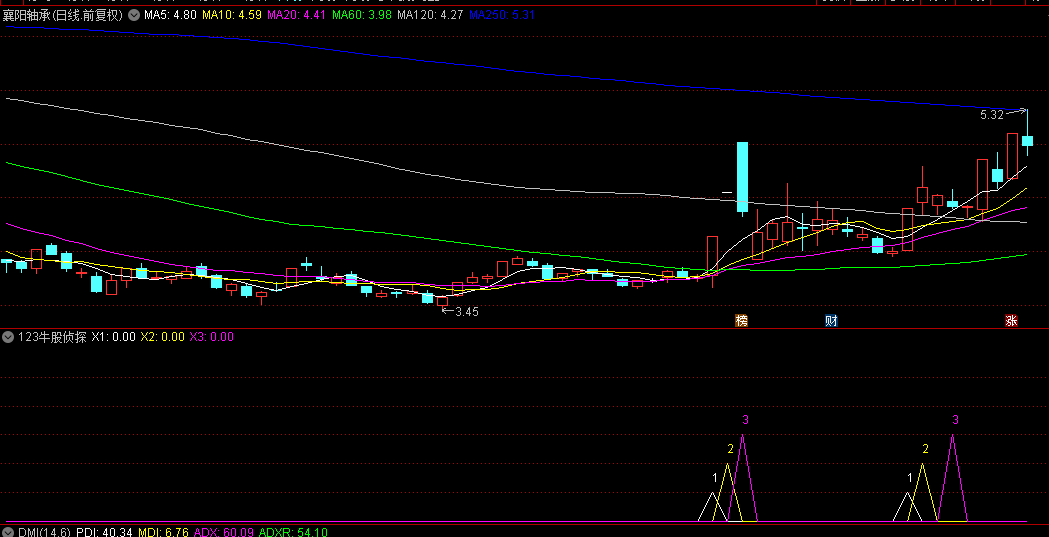Click the X1: 0.00 value
The height and width of the screenshot is (537, 1049).
113,336
